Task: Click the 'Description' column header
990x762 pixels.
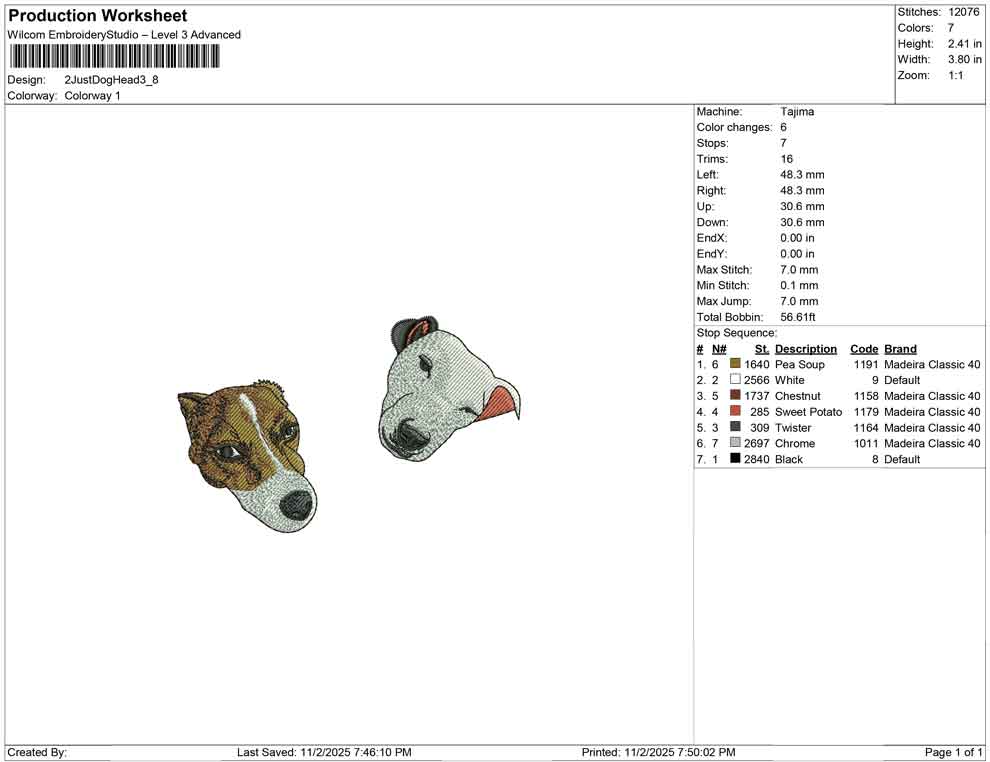Action: (x=806, y=349)
